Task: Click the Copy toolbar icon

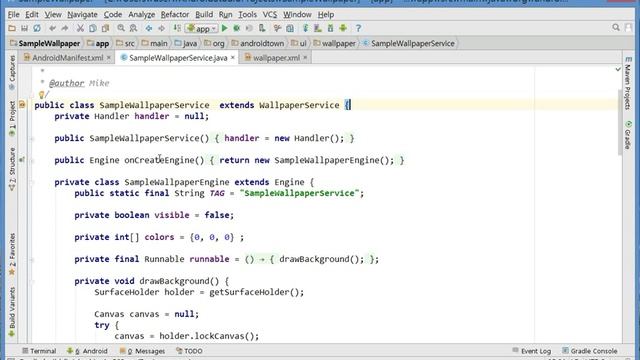Action: [93, 28]
